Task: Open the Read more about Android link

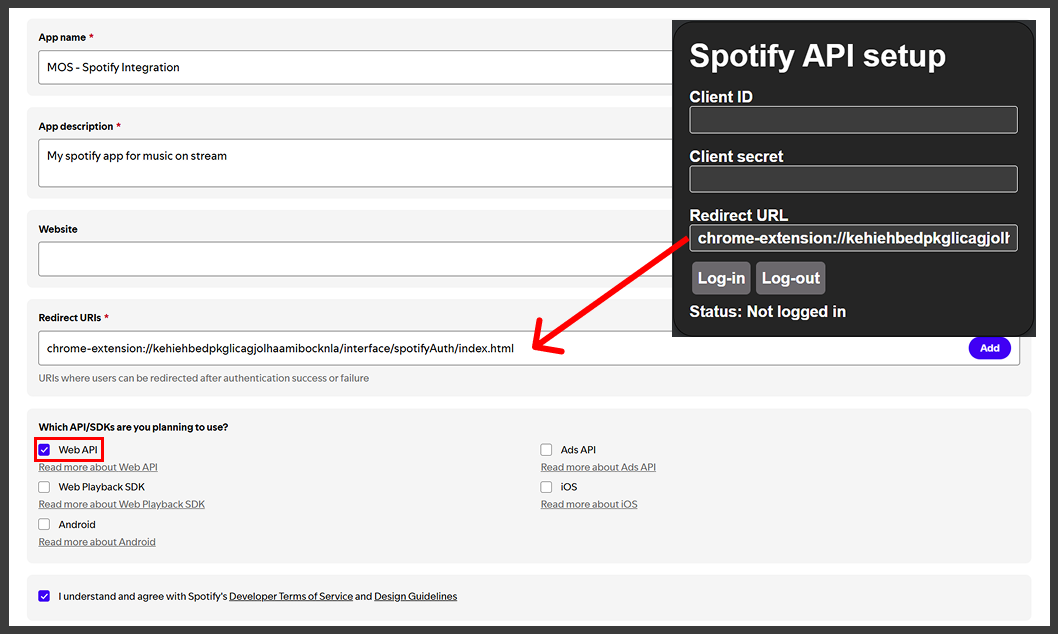Action: pyautogui.click(x=96, y=541)
